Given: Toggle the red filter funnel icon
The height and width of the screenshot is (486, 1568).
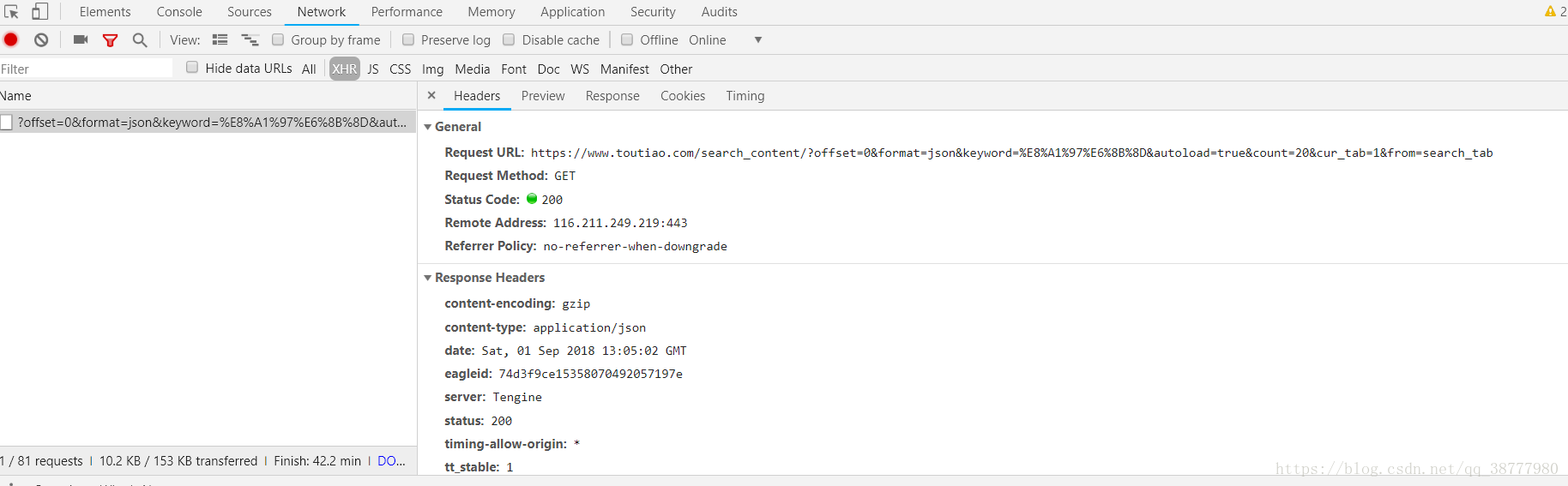Looking at the screenshot, I should pos(111,40).
